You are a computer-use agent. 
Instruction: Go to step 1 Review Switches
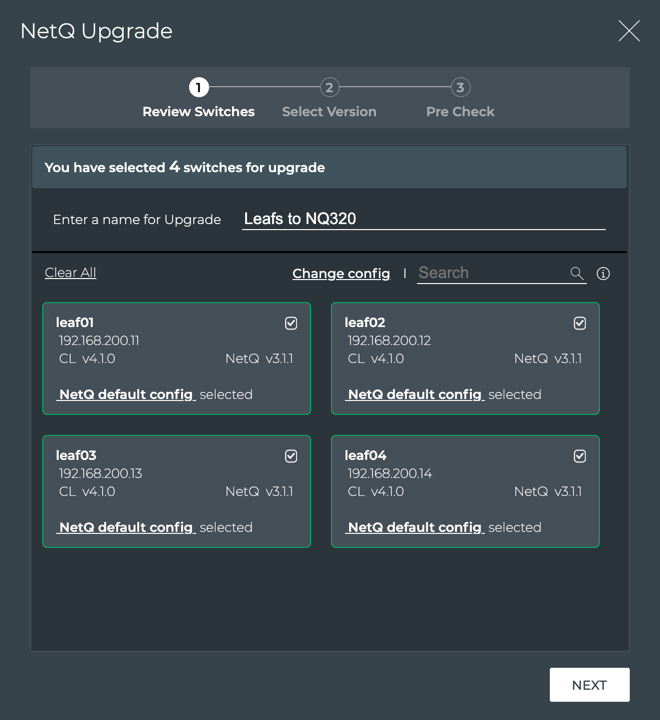199,88
